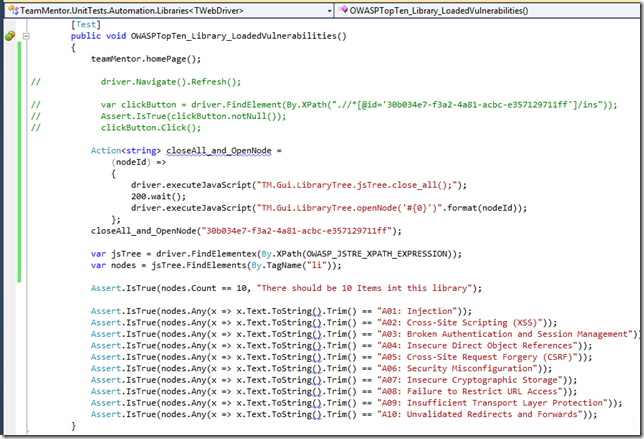Viewport: 644px width, 439px height.
Task: Click the "A02: Cross-Site Scripting (XSS)" string
Action: (460, 323)
